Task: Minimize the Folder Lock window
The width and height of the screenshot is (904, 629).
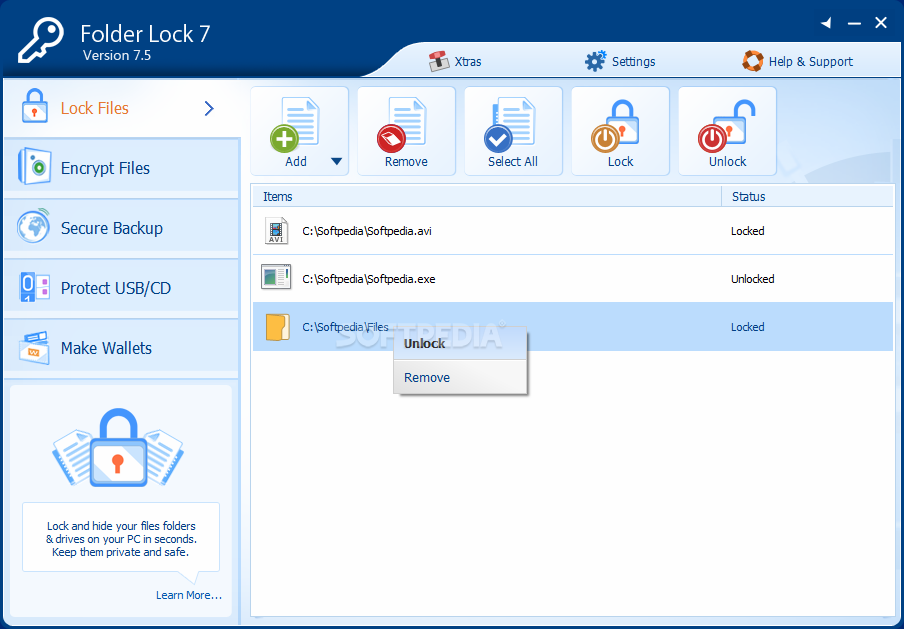Action: click(854, 24)
